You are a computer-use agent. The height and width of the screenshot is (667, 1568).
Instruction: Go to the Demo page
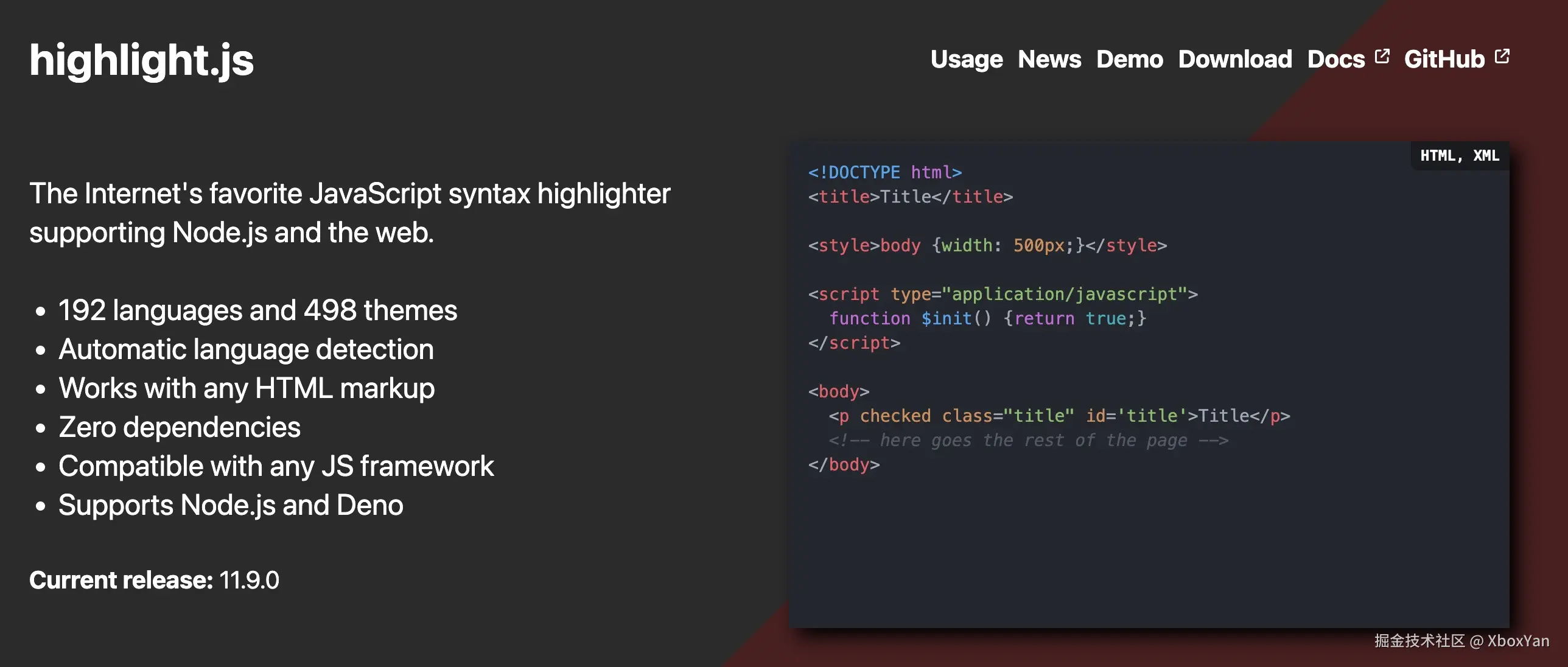[1129, 59]
